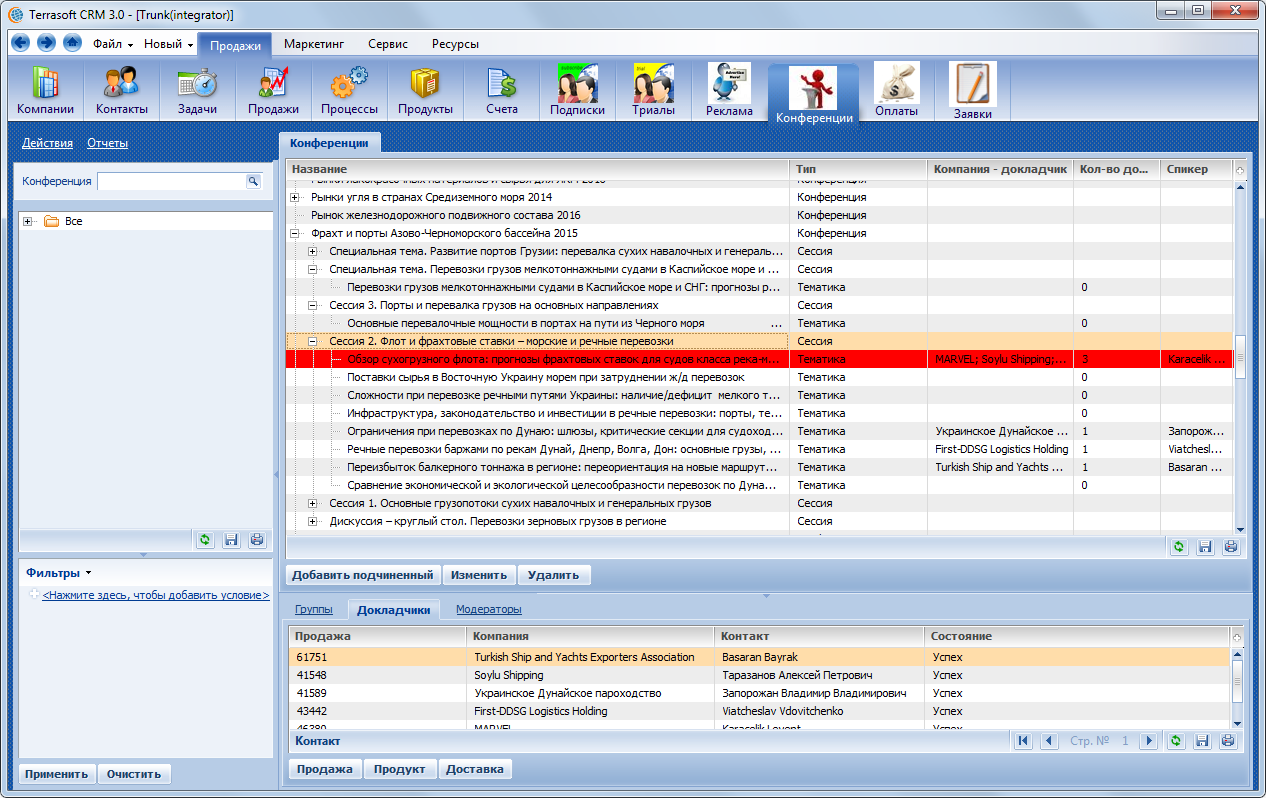Open the Оплаты section
1266x798 pixels.
(x=896, y=91)
